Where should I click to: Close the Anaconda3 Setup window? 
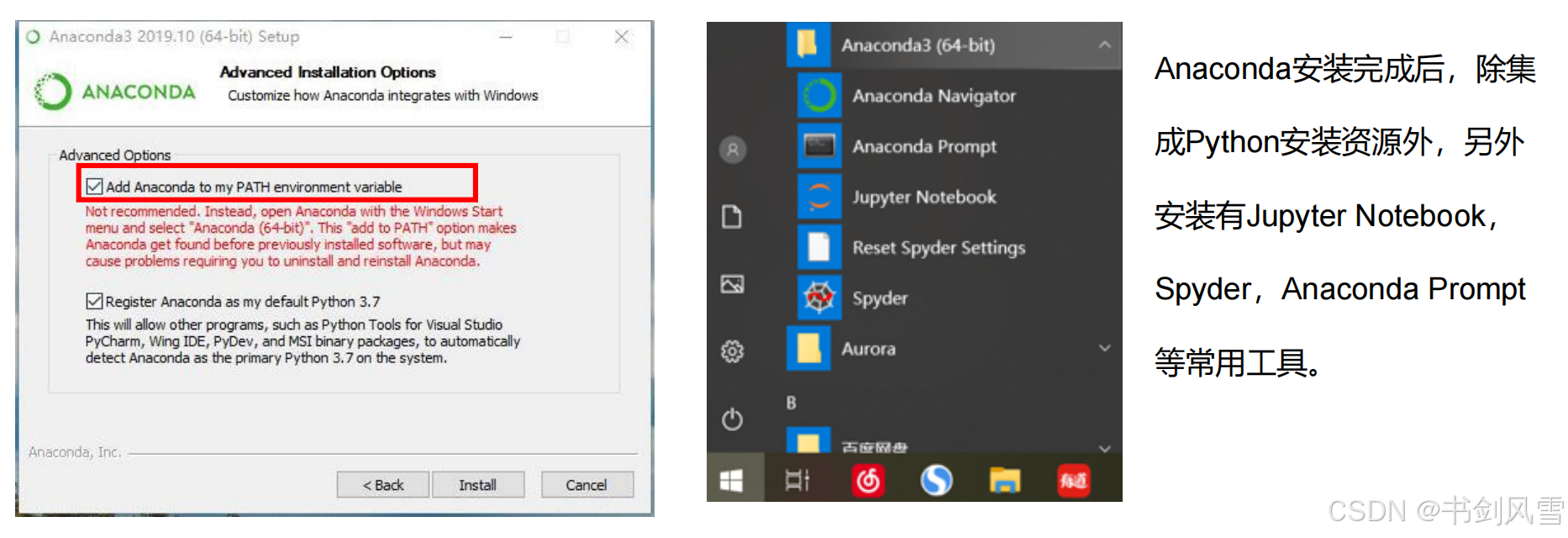point(622,36)
